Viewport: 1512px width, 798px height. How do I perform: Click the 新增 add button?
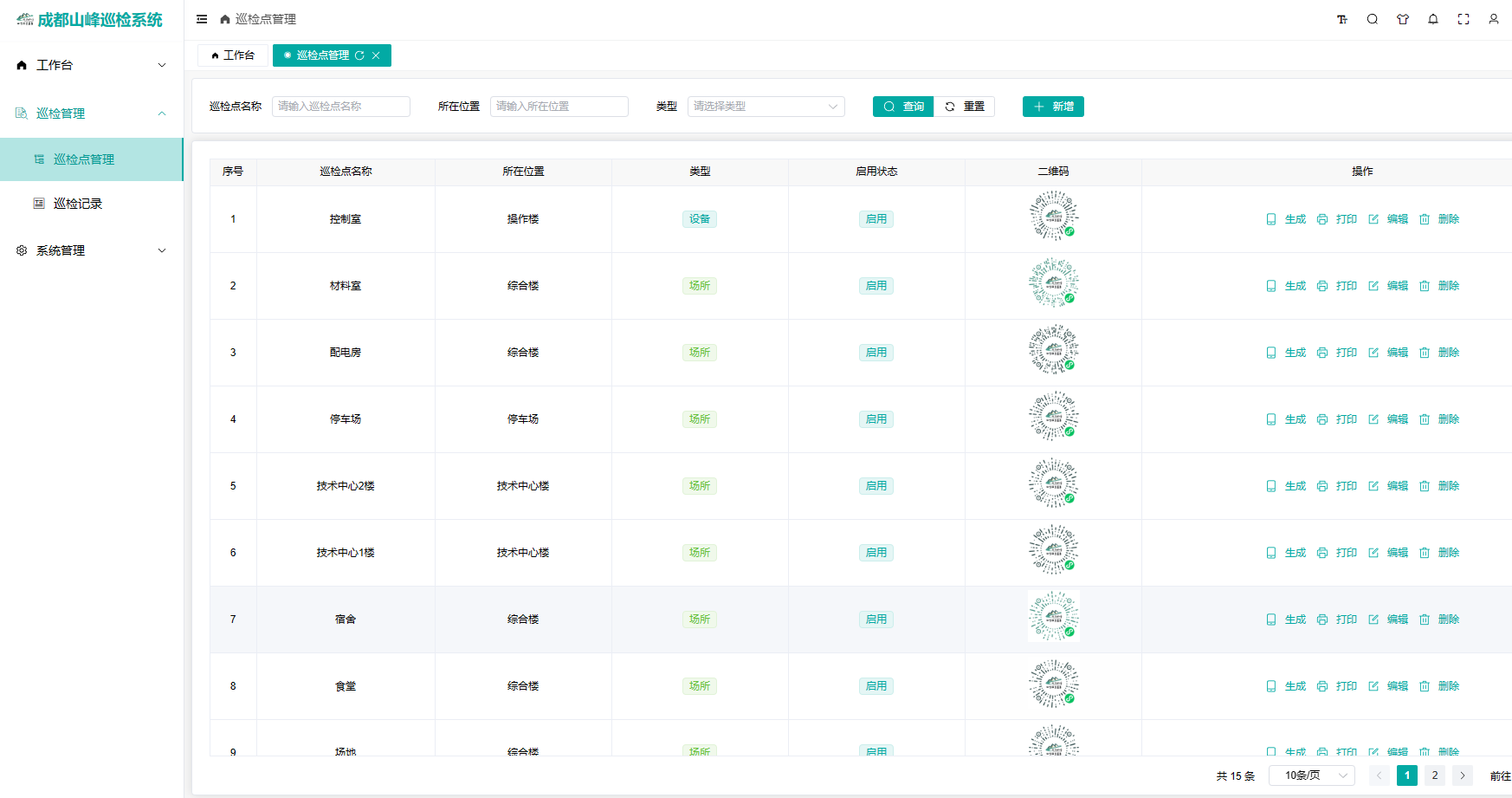1053,107
